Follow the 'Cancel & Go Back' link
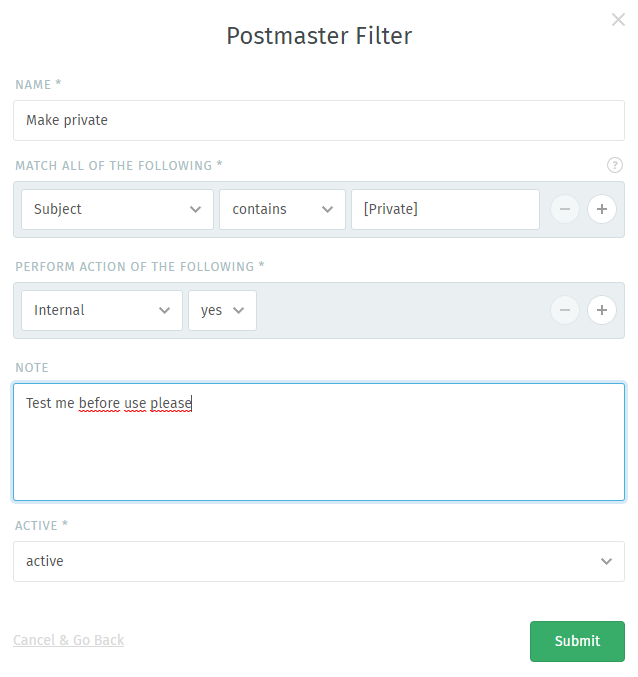 (69, 640)
